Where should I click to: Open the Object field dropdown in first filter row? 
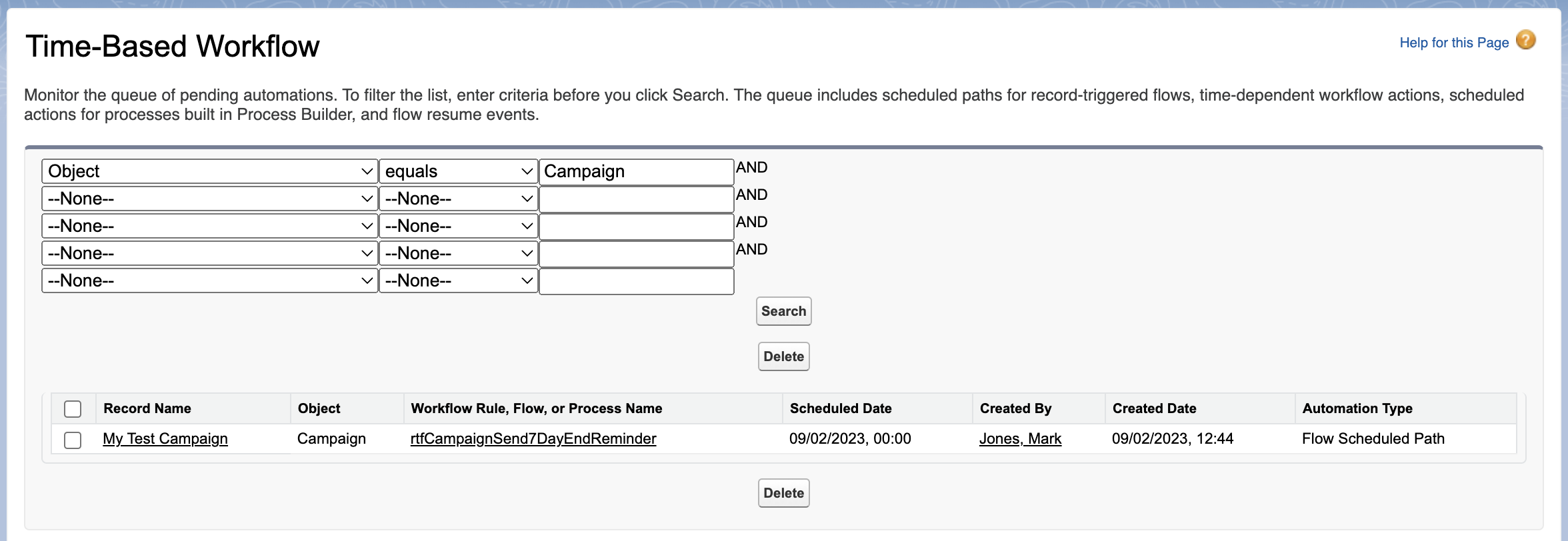pos(209,171)
